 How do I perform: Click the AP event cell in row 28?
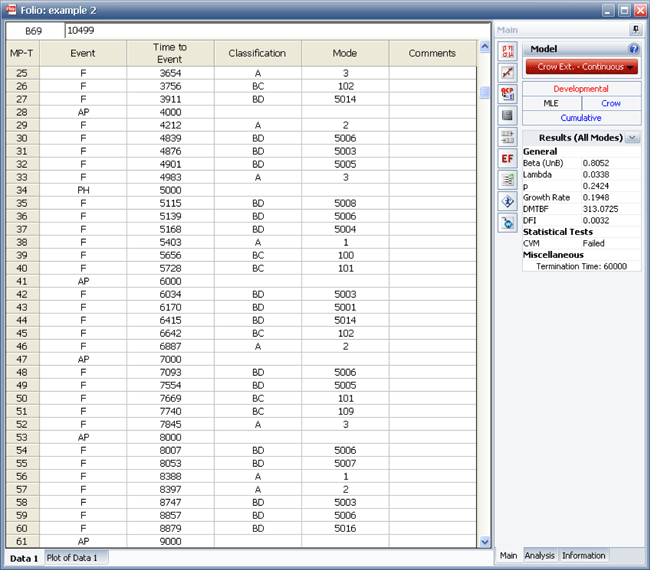[x=83, y=112]
